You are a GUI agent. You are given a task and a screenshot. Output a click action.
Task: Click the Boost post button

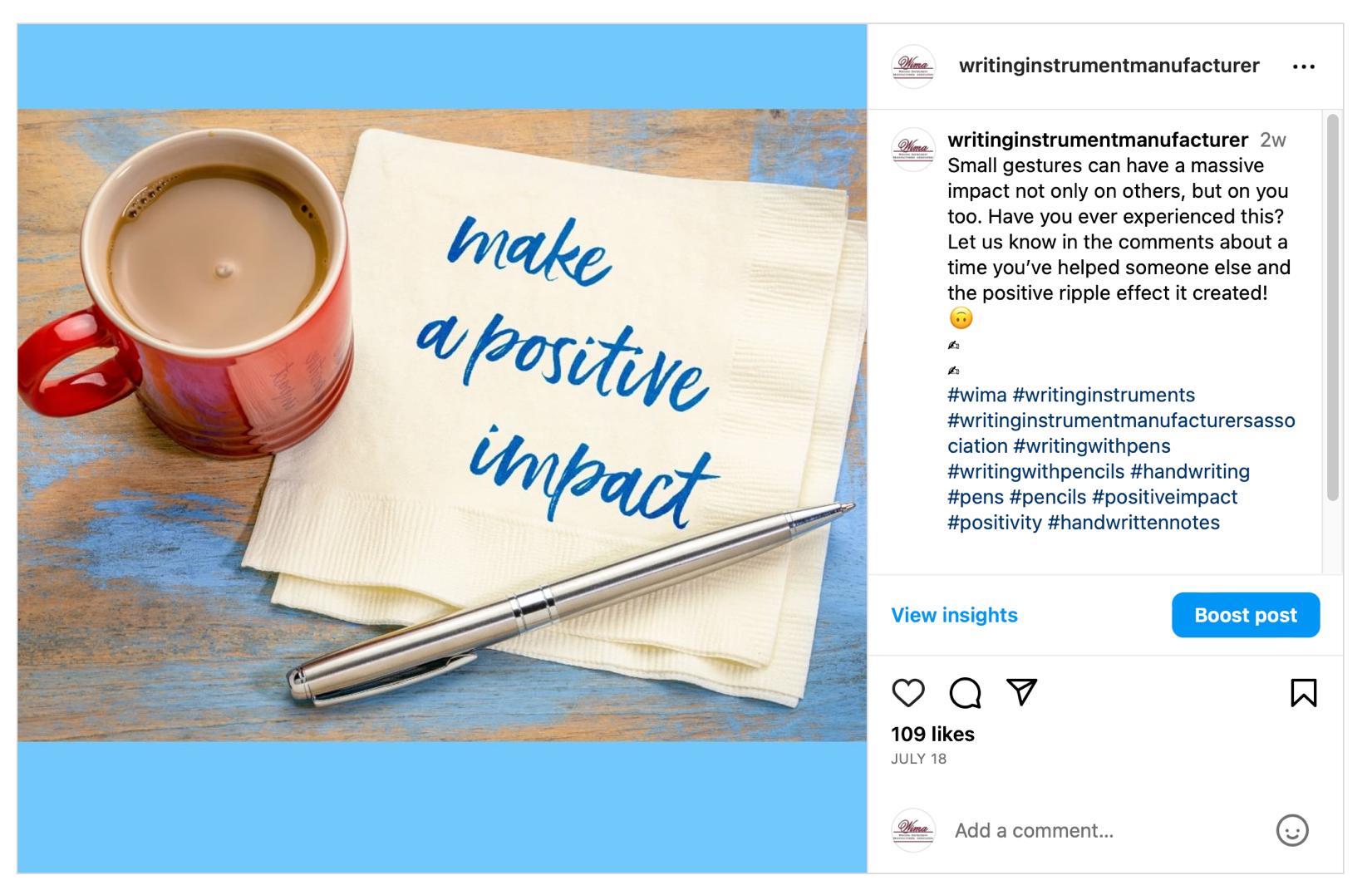pos(1246,615)
